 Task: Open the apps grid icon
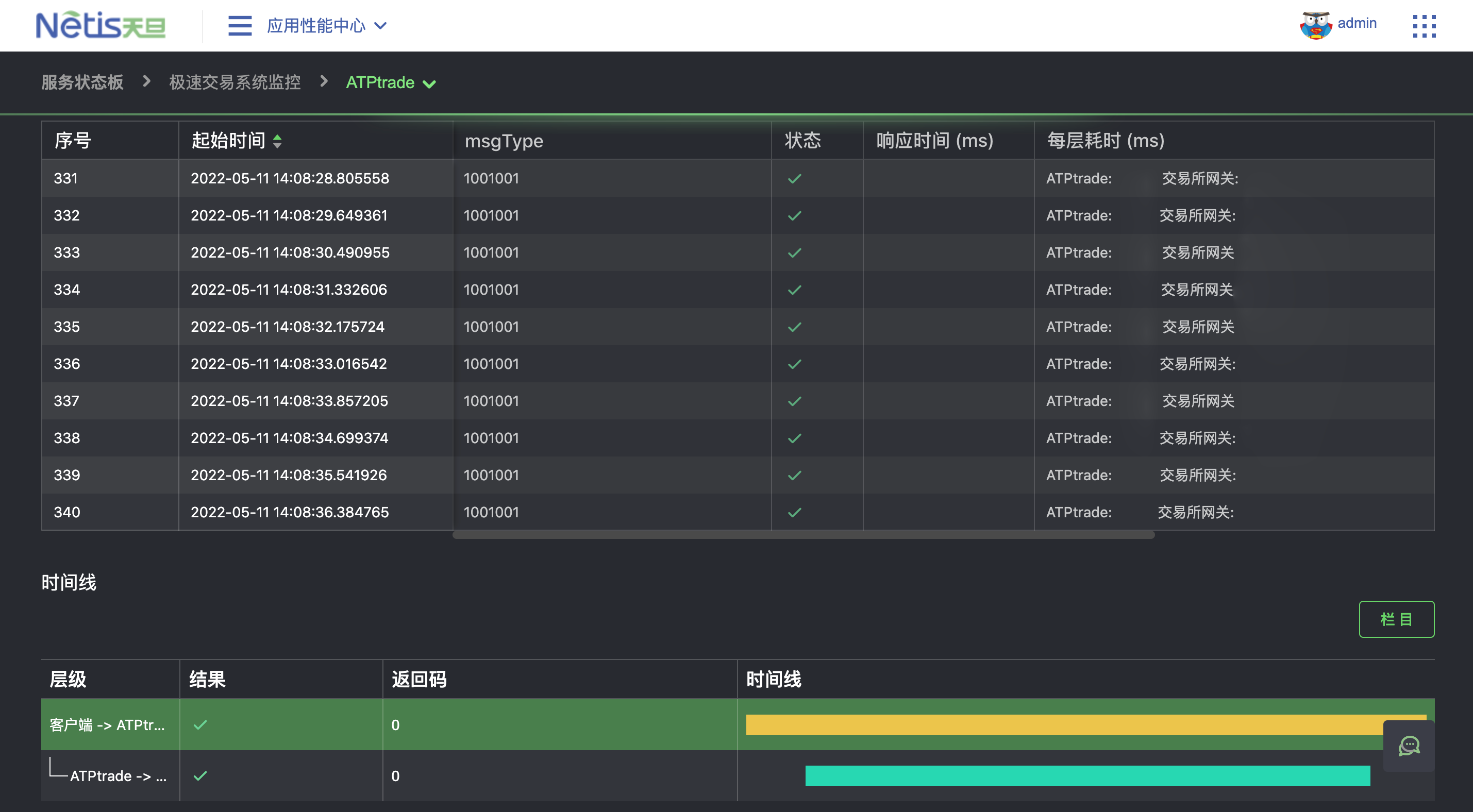(x=1424, y=26)
